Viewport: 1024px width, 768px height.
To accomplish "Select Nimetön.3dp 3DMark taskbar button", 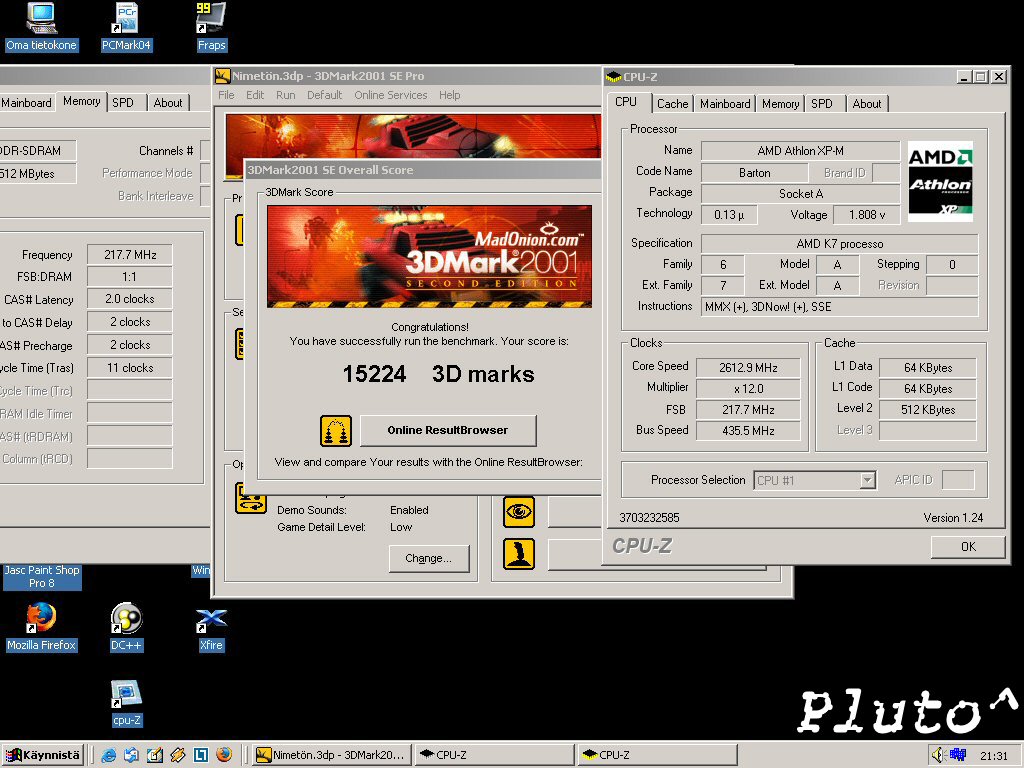I will (x=331, y=755).
